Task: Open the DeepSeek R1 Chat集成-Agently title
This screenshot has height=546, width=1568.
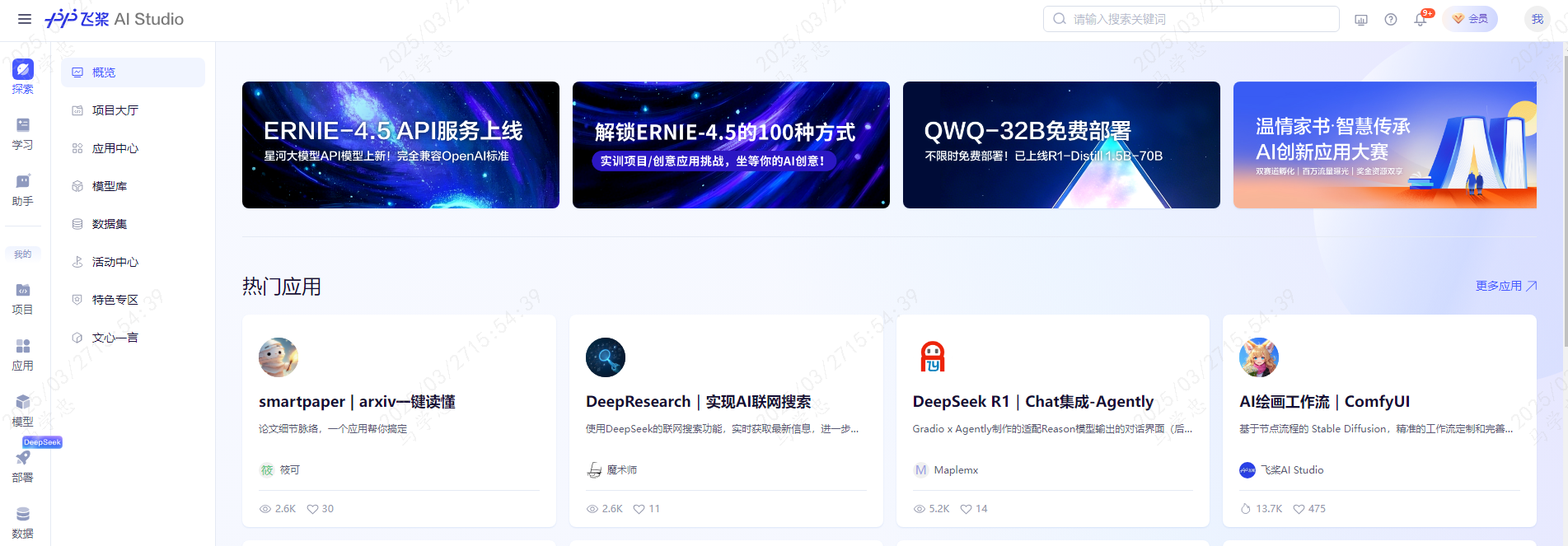Action: [1032, 402]
